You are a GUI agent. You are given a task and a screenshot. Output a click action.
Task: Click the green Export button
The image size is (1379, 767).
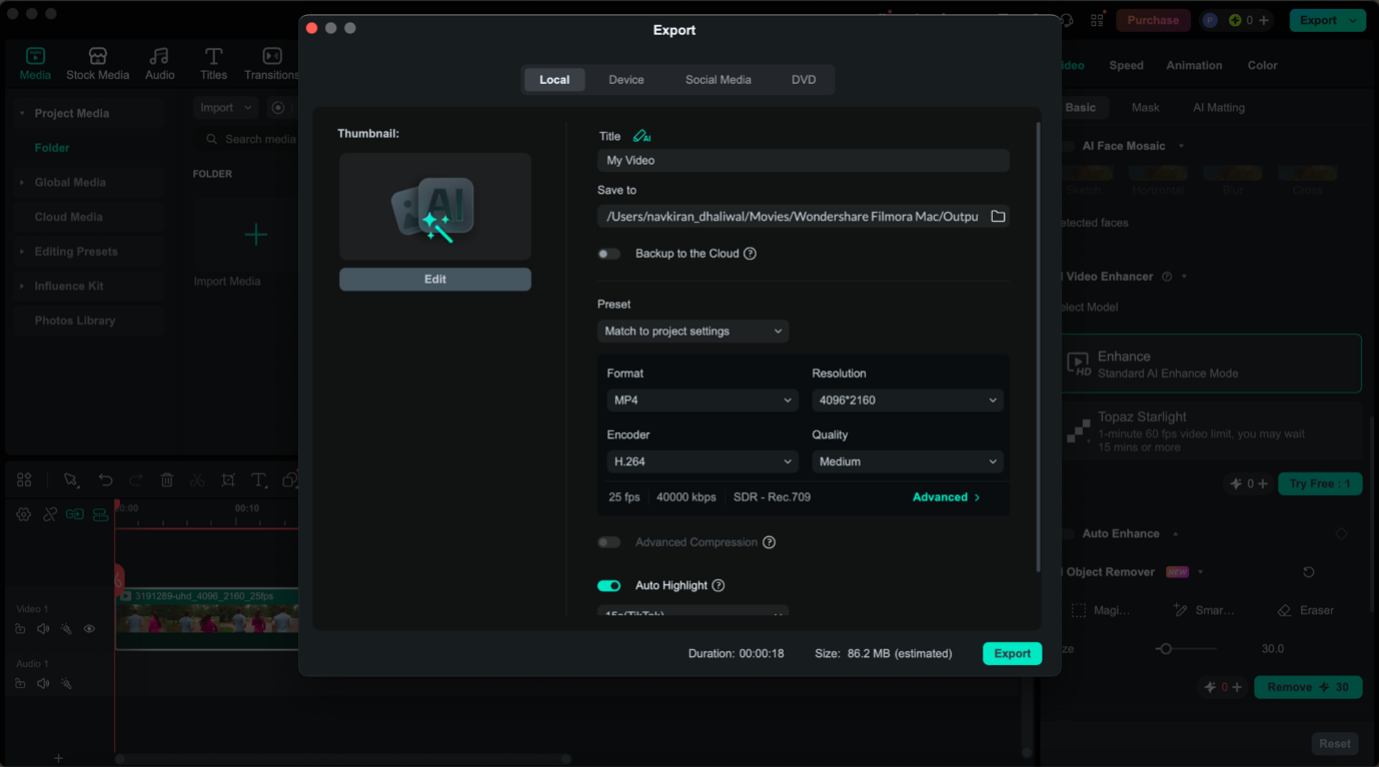pos(1012,653)
